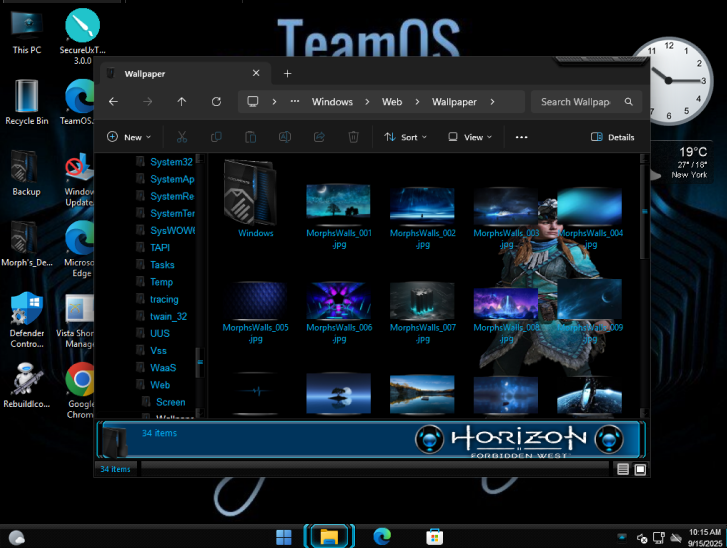Click the Share toolbar icon
The width and height of the screenshot is (727, 548).
pyautogui.click(x=319, y=137)
